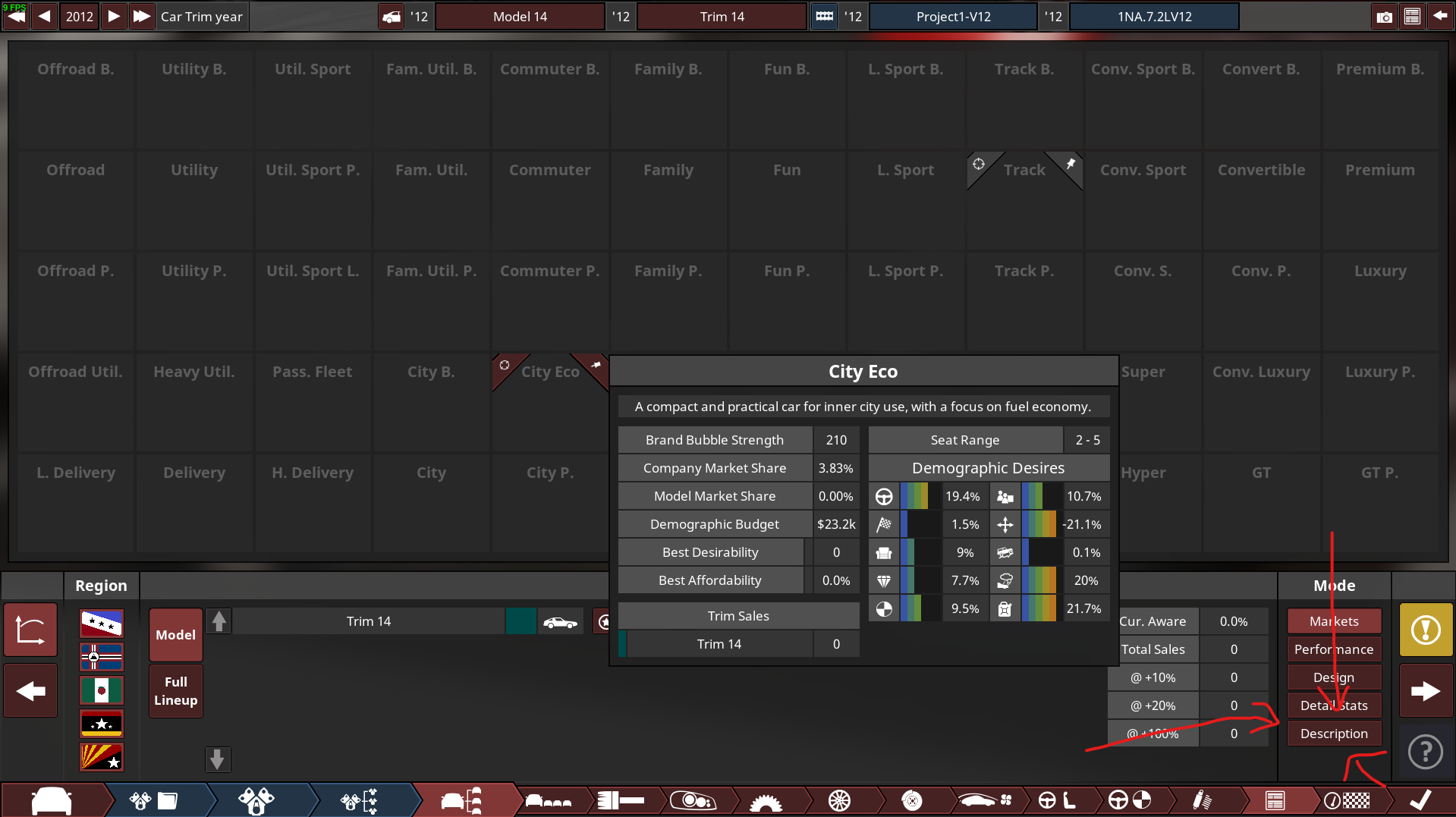The width and height of the screenshot is (1456, 817).
Task: Move up the trim list
Action: (219, 621)
